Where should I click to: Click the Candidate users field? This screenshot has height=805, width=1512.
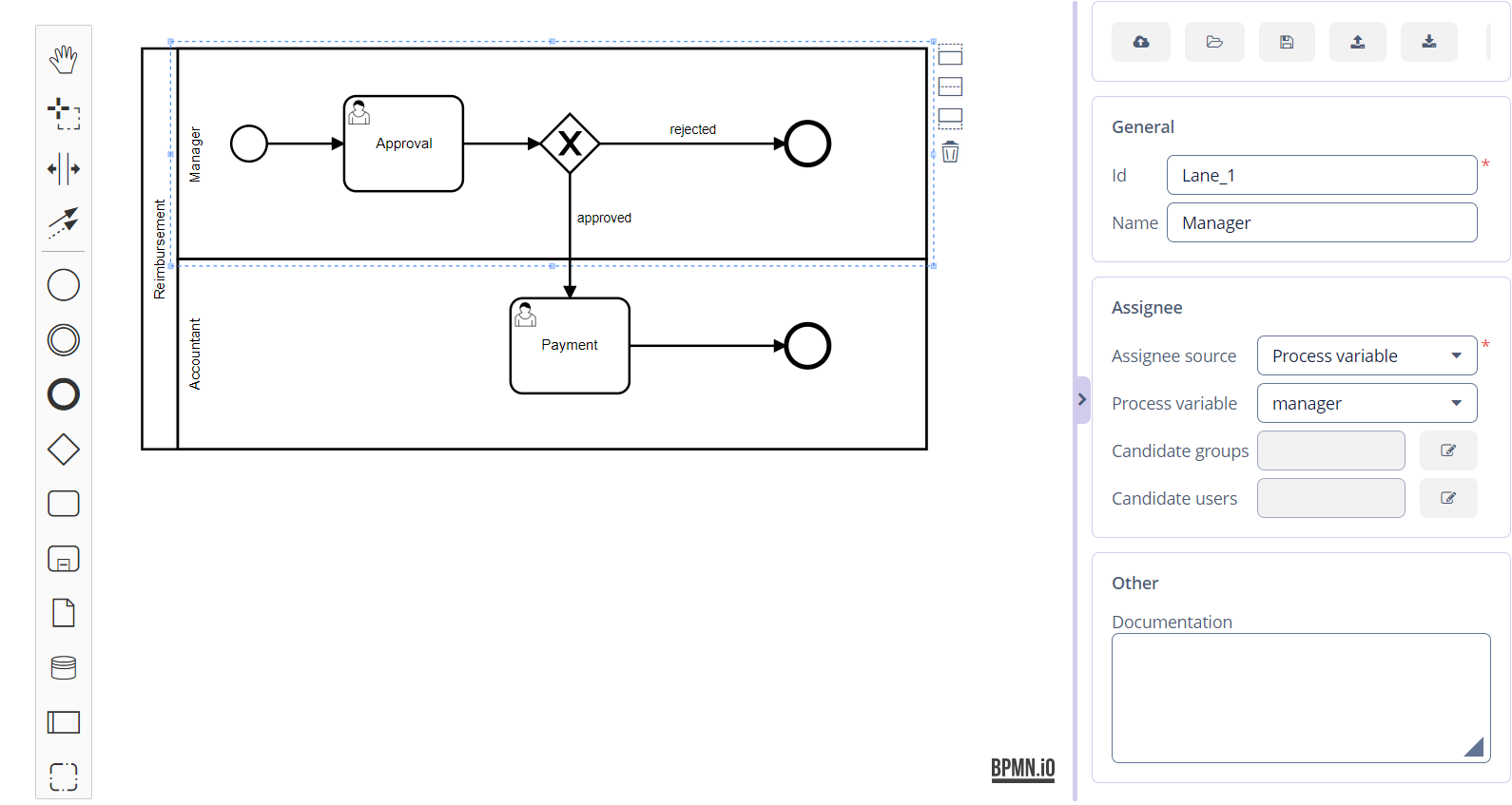[1330, 498]
